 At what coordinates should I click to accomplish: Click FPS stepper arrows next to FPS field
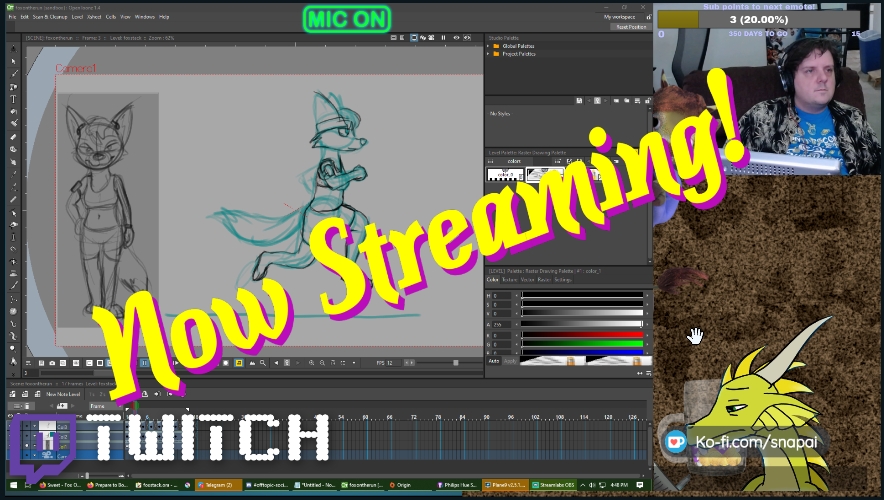(410, 363)
